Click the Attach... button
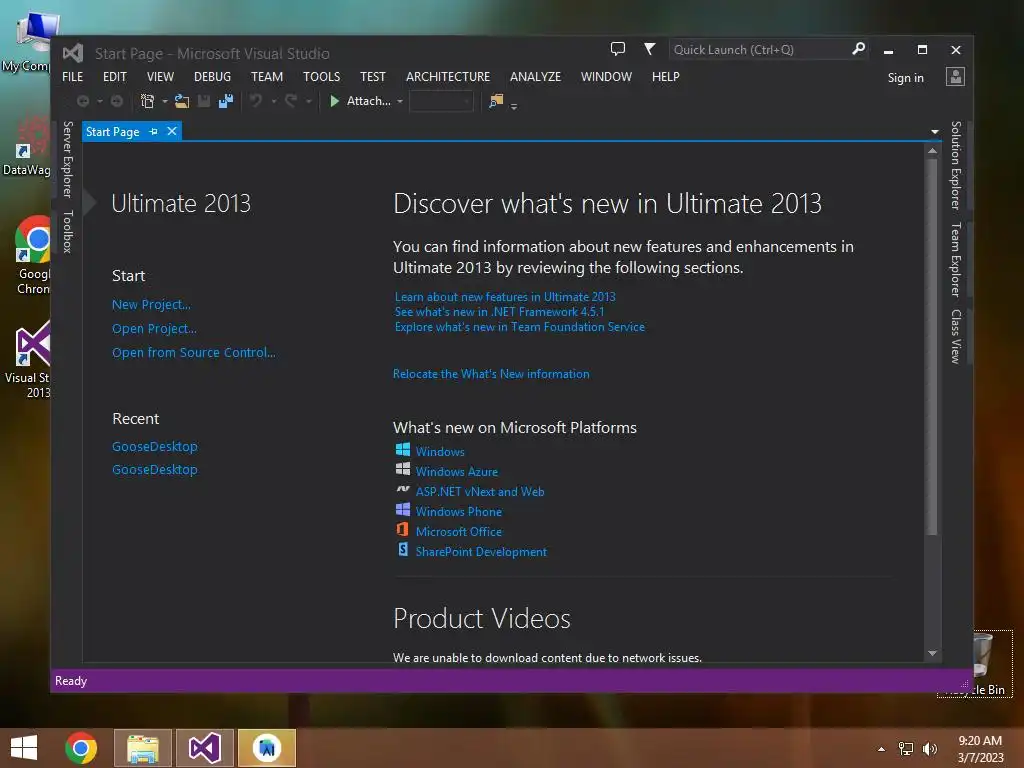 click(368, 101)
